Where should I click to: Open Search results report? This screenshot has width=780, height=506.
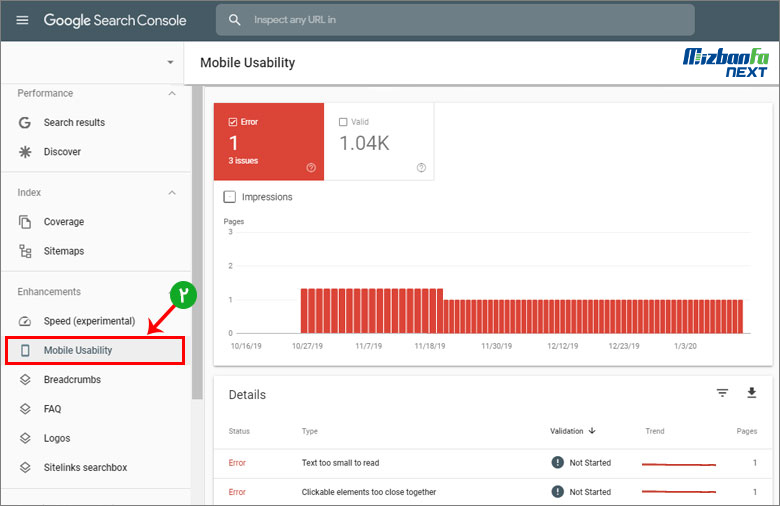pos(74,122)
